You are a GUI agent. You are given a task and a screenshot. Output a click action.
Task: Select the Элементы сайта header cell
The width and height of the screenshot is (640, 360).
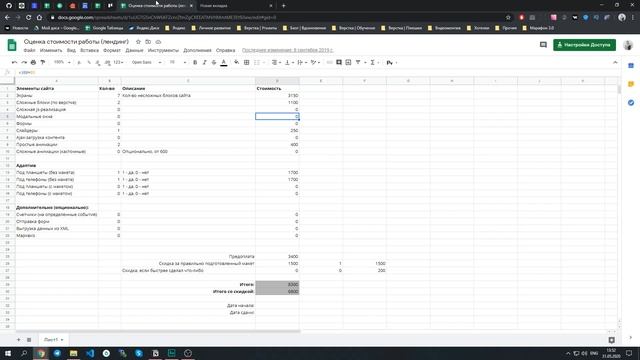pyautogui.click(x=57, y=88)
